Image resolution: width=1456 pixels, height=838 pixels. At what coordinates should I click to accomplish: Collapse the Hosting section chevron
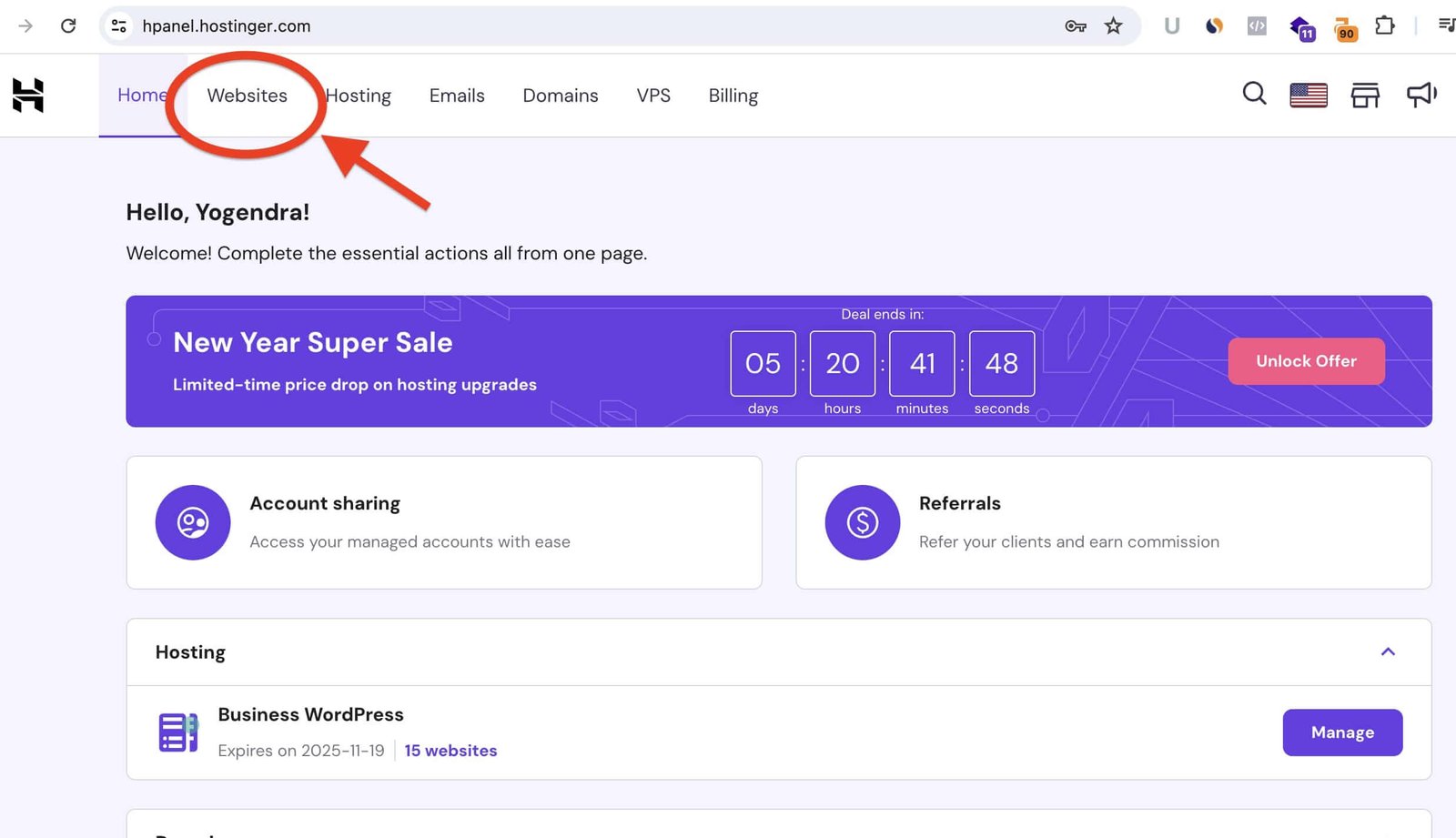click(1388, 651)
